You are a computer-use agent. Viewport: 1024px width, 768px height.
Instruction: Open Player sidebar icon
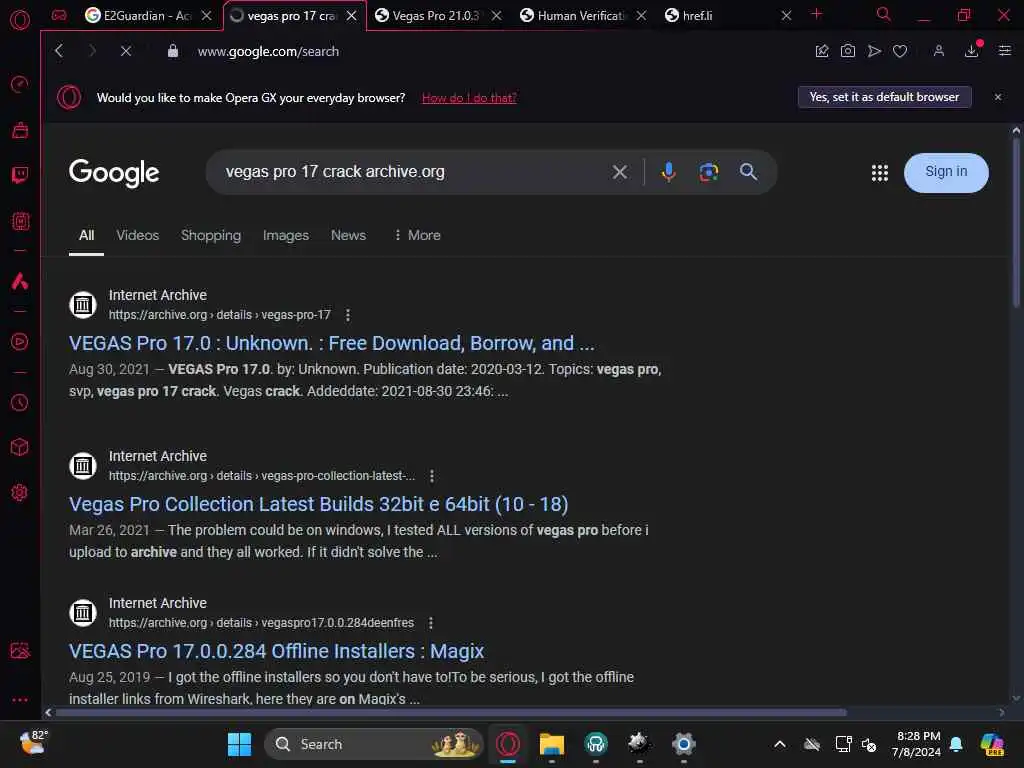click(20, 342)
